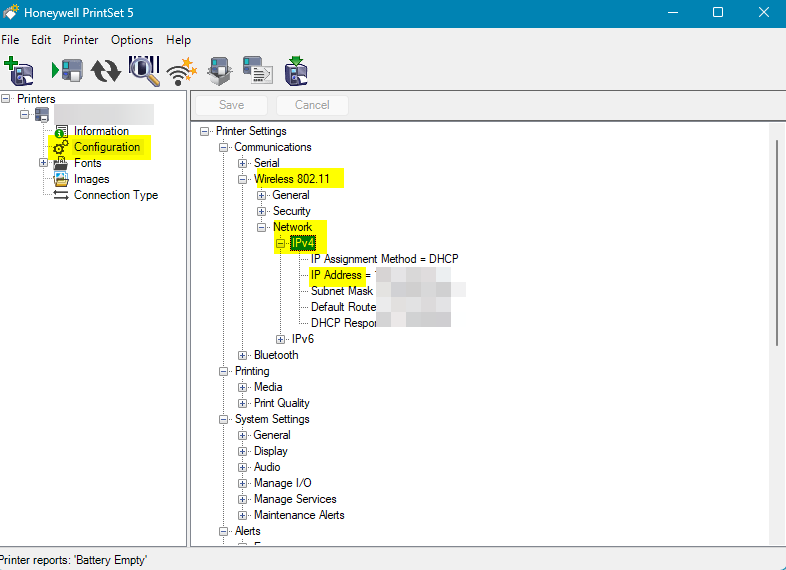This screenshot has width=786, height=570.
Task: Click the Refresh arrows toolbar icon
Action: click(105, 70)
